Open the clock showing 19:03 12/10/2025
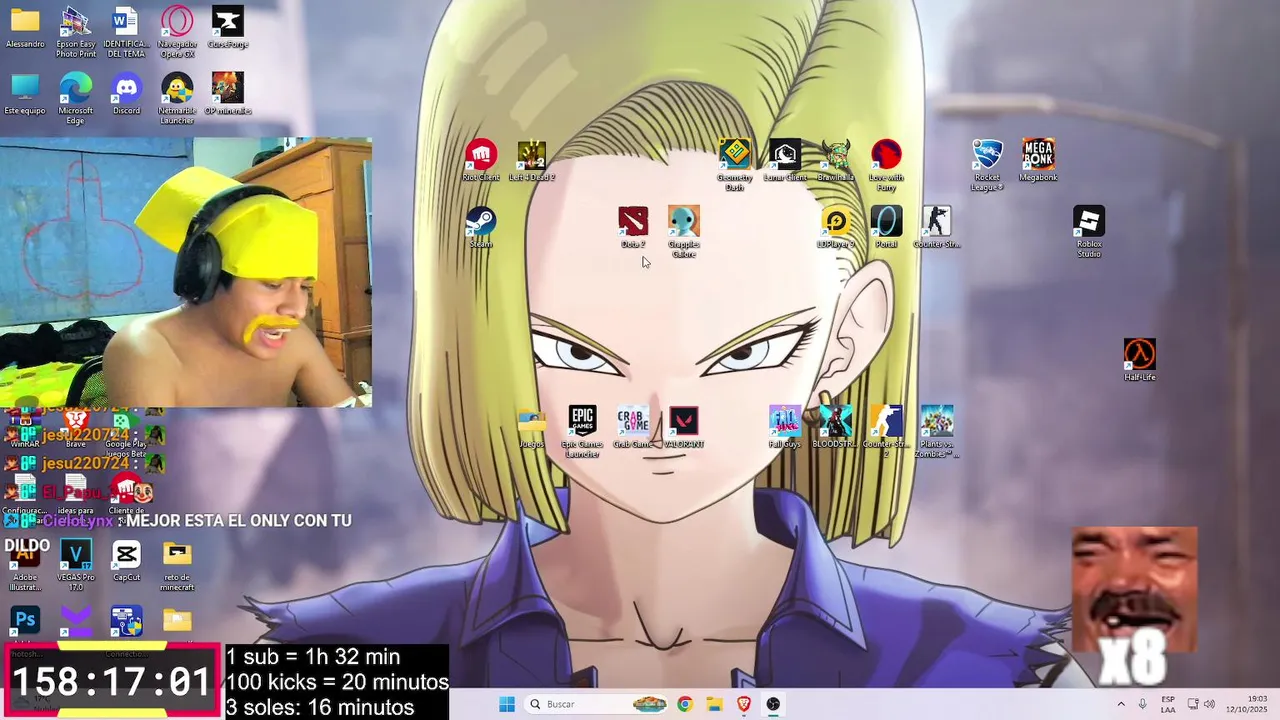 pyautogui.click(x=1248, y=704)
